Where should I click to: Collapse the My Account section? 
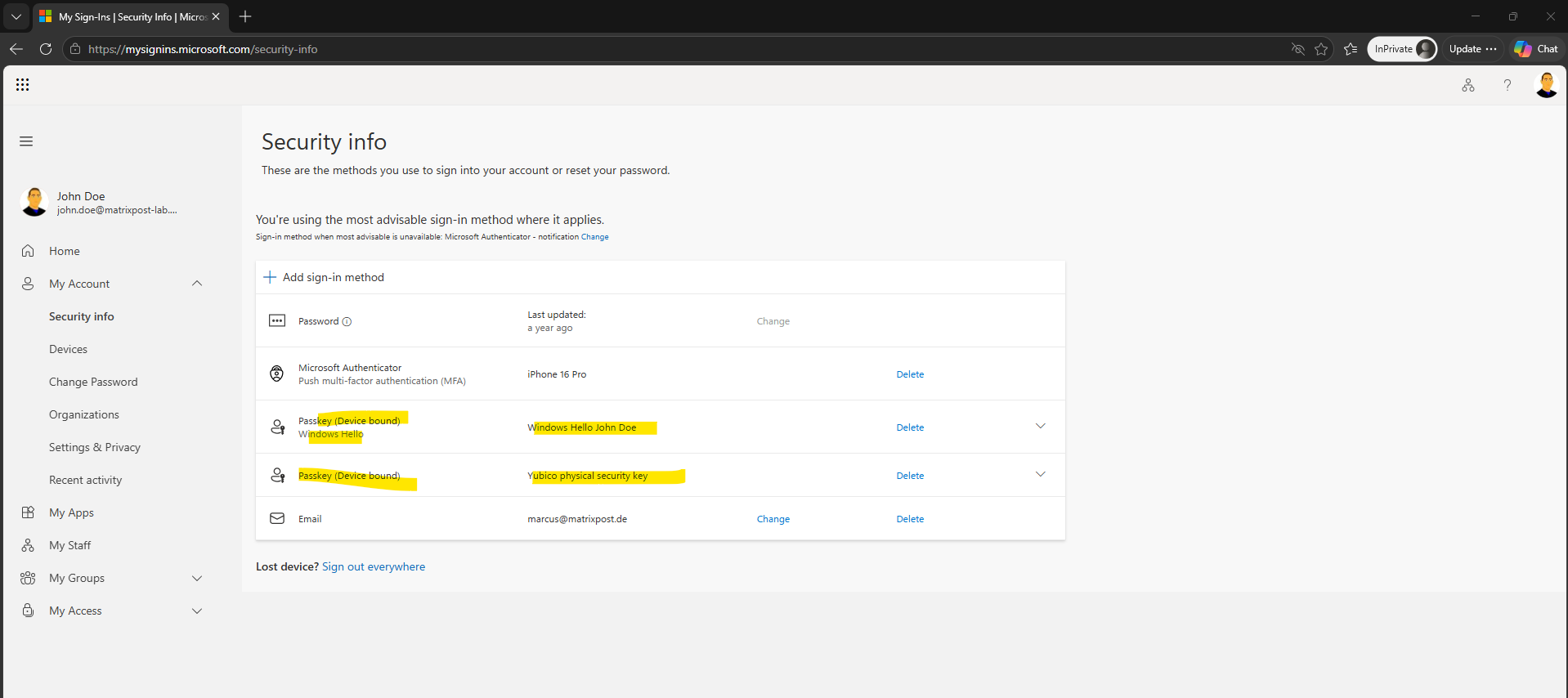click(x=197, y=284)
